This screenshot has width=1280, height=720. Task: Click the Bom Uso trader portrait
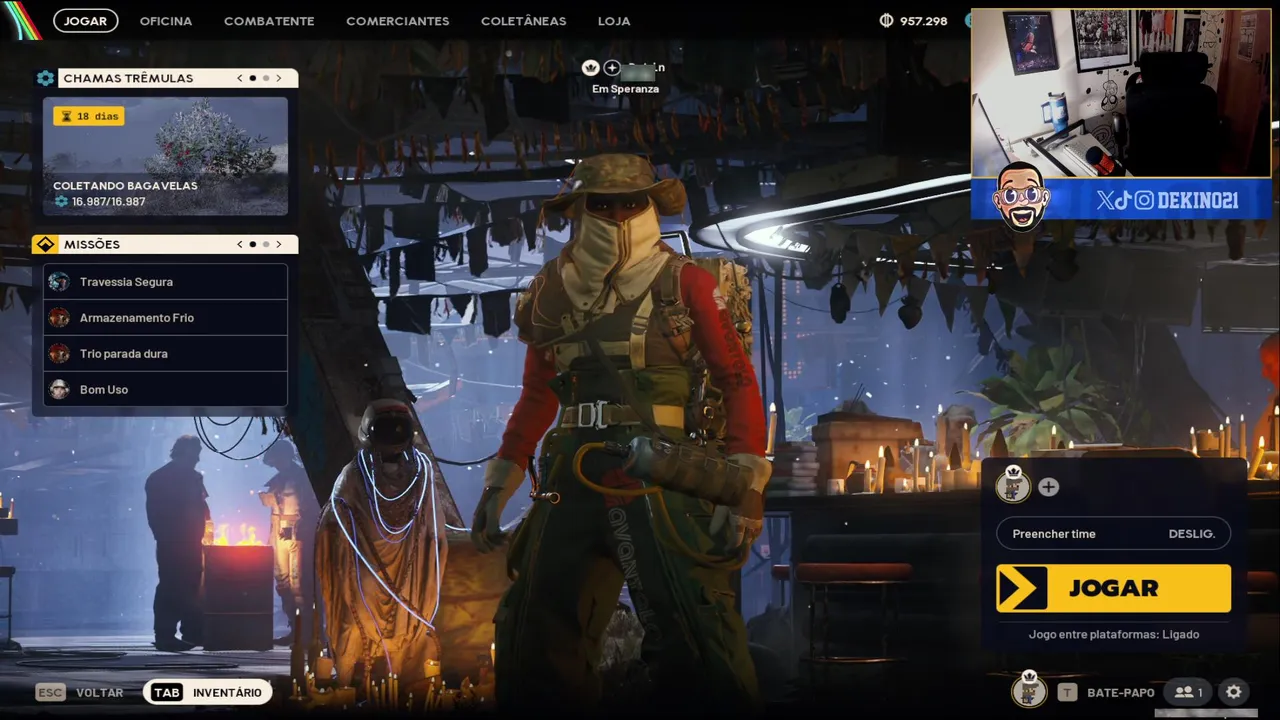59,390
